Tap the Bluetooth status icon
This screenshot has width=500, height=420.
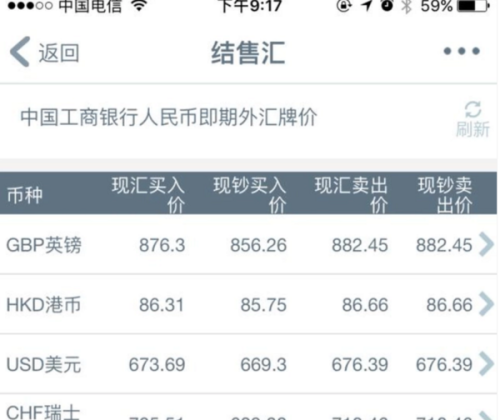(x=406, y=6)
